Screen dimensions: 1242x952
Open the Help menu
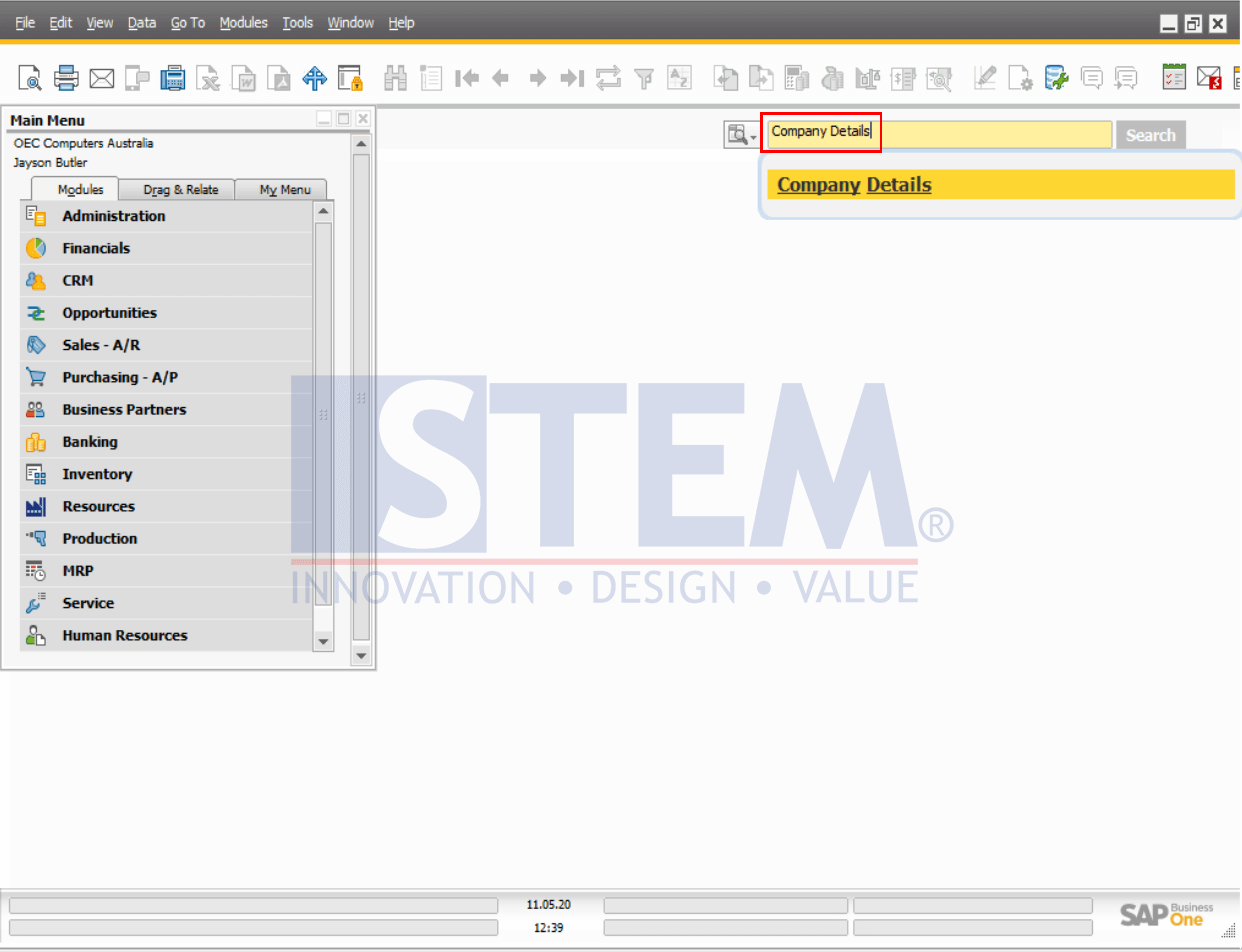click(x=401, y=22)
